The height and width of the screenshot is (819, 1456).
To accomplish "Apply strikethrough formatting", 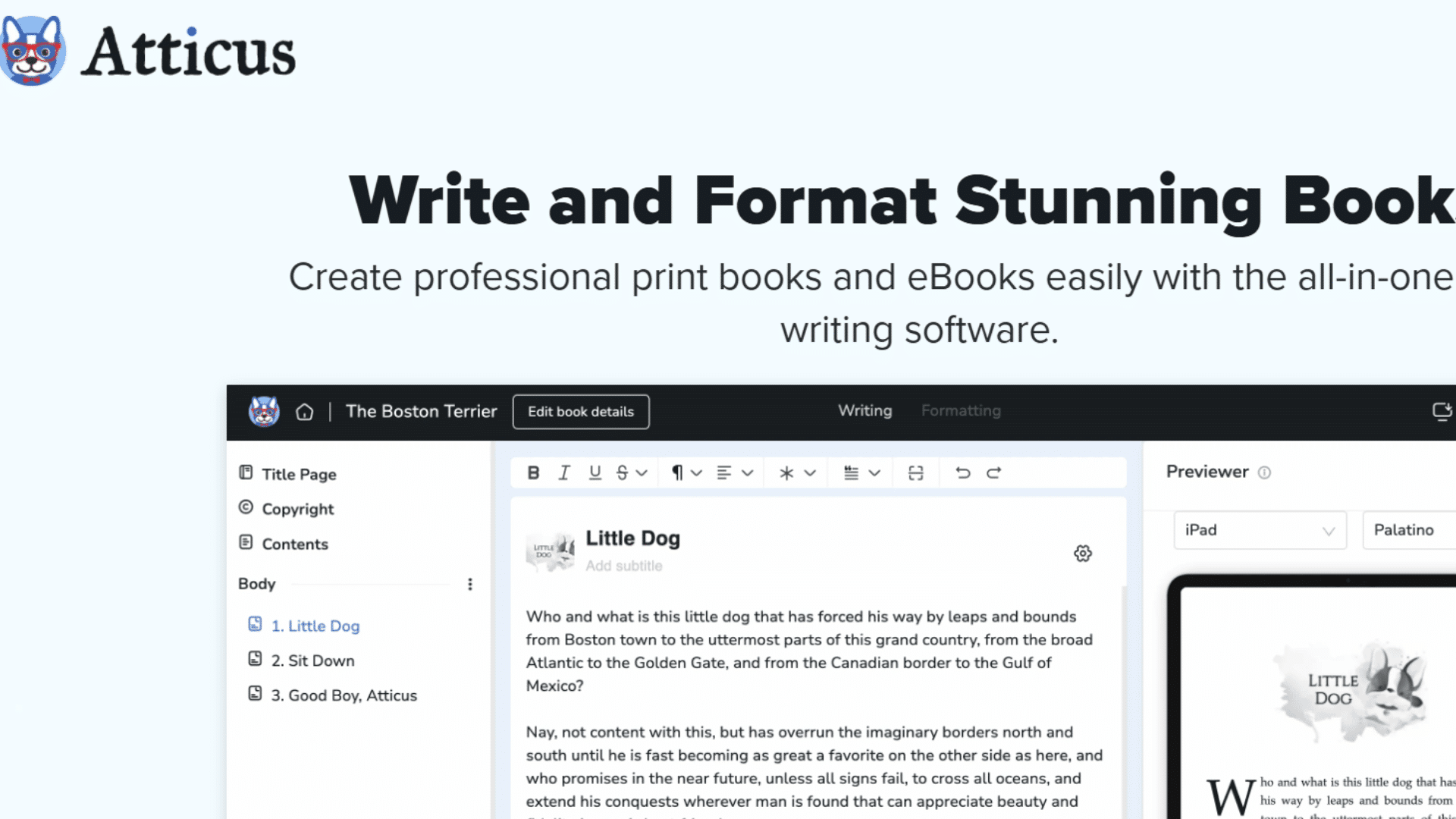I will click(623, 473).
